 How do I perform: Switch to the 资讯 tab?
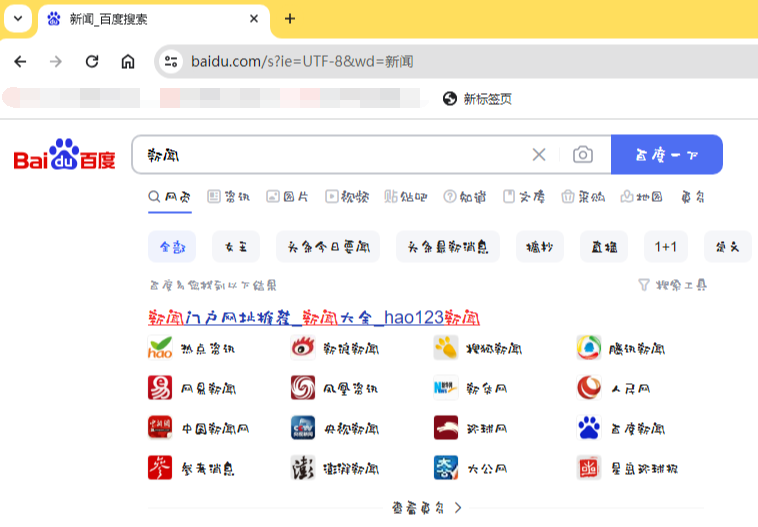tap(229, 197)
